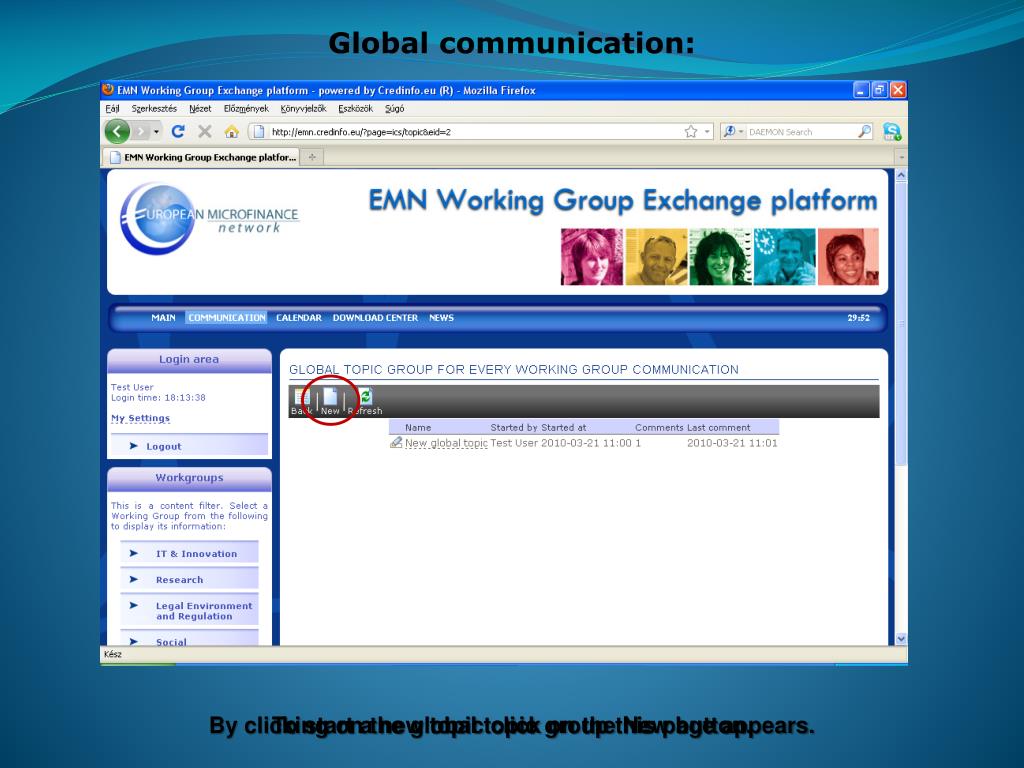Click the European Microfinance Network logo
Viewport: 1024px width, 768px height.
click(209, 219)
